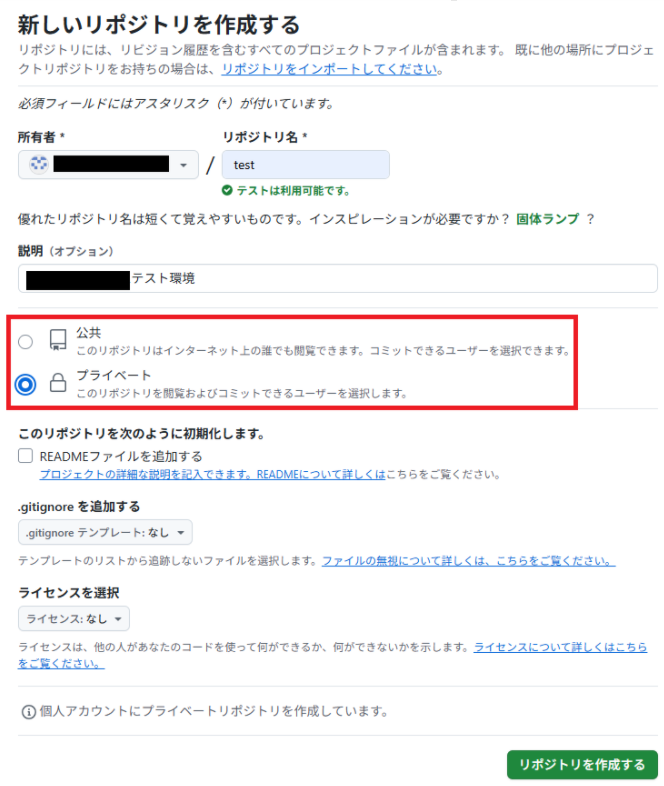Click the repository name field containing test
The width and height of the screenshot is (664, 786).
point(306,164)
